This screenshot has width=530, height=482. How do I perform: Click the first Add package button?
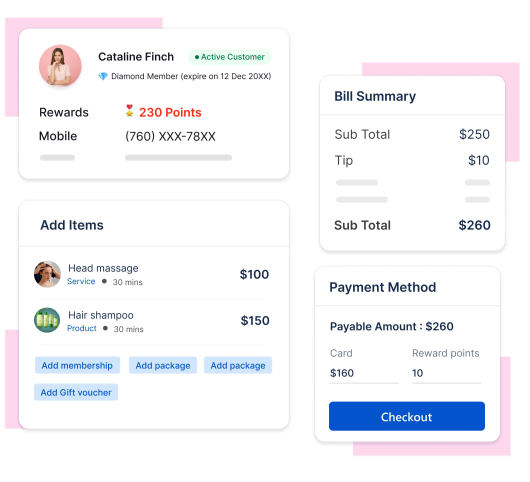pos(163,365)
